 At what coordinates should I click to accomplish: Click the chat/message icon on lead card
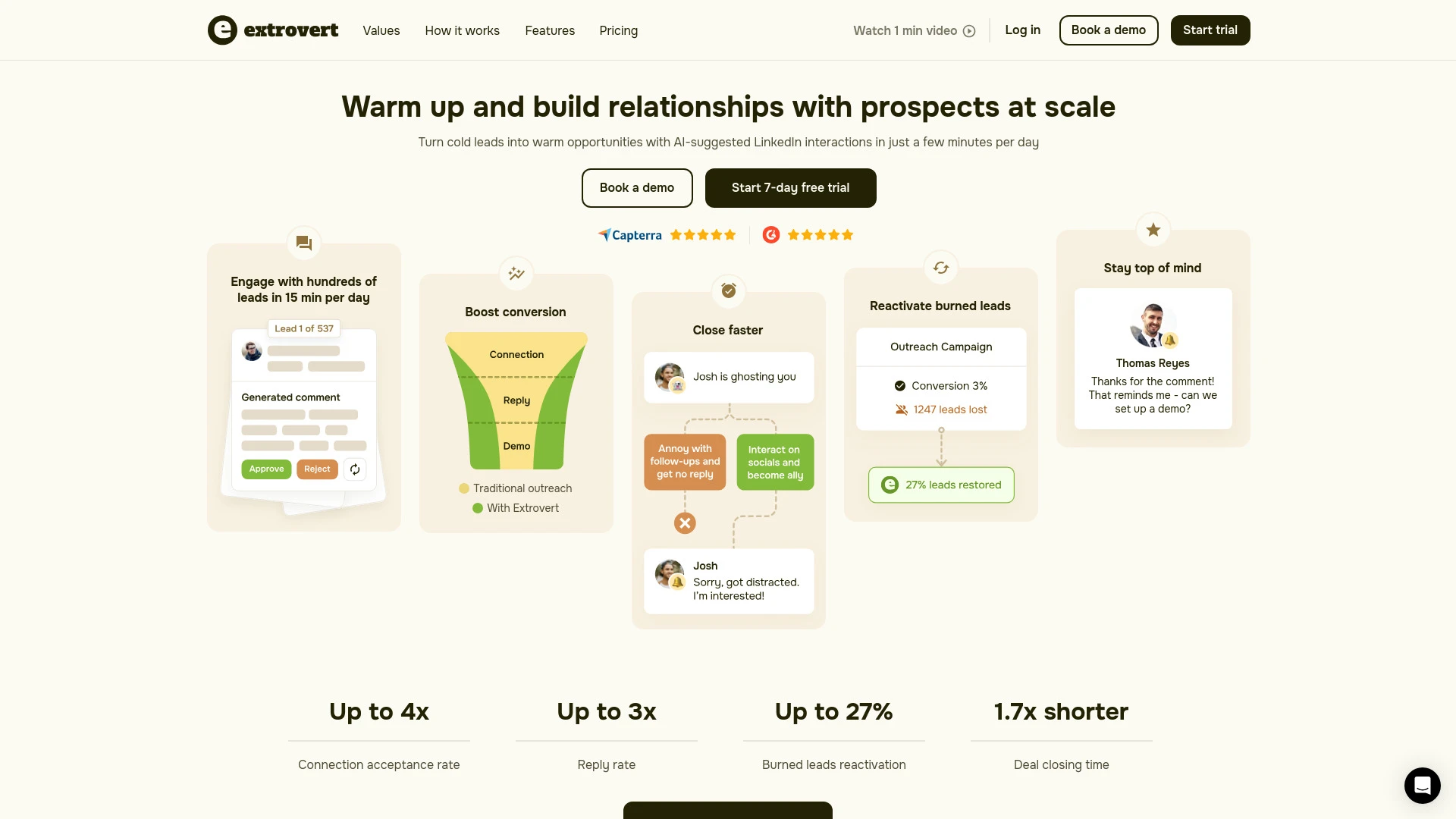click(304, 243)
